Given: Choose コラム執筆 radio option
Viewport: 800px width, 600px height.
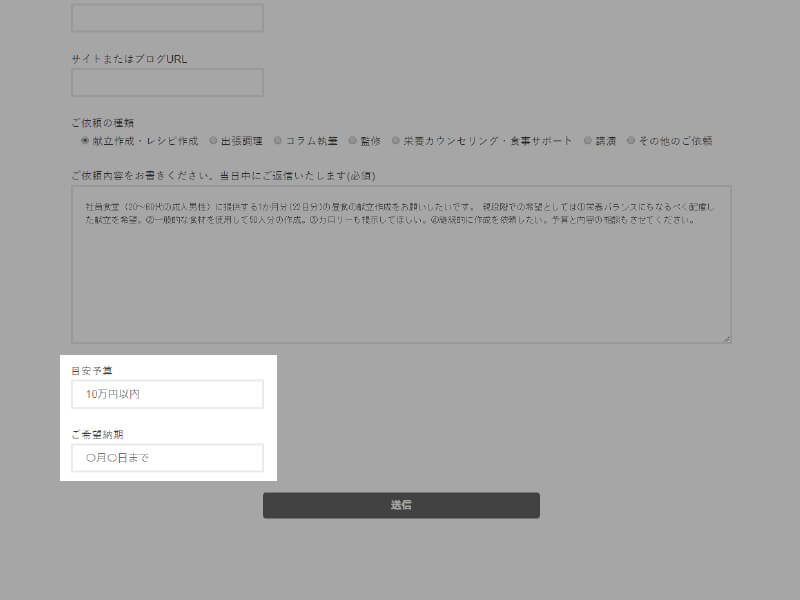Looking at the screenshot, I should point(278,140).
